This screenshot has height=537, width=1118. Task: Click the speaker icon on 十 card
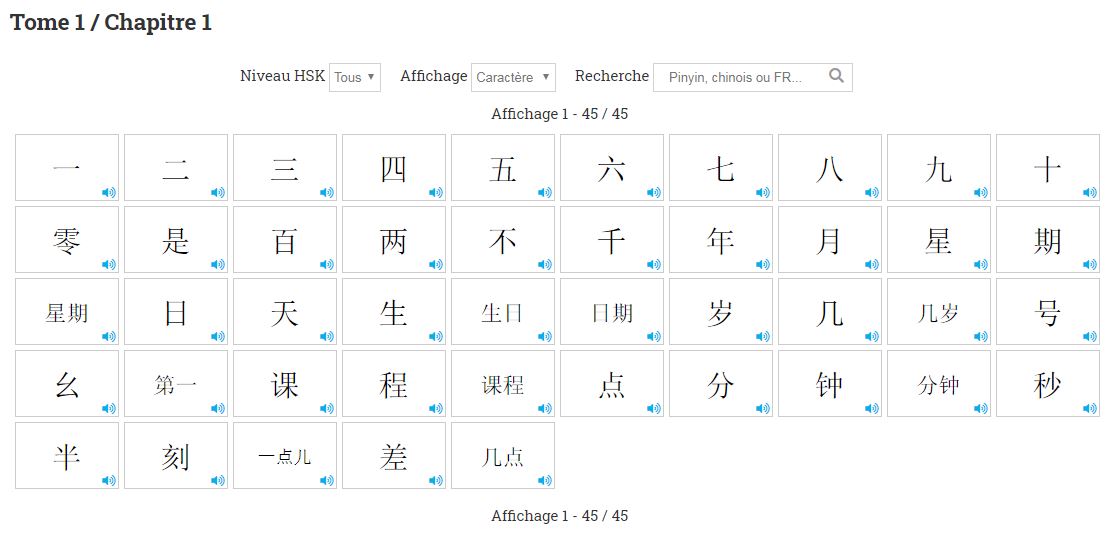(x=1089, y=192)
